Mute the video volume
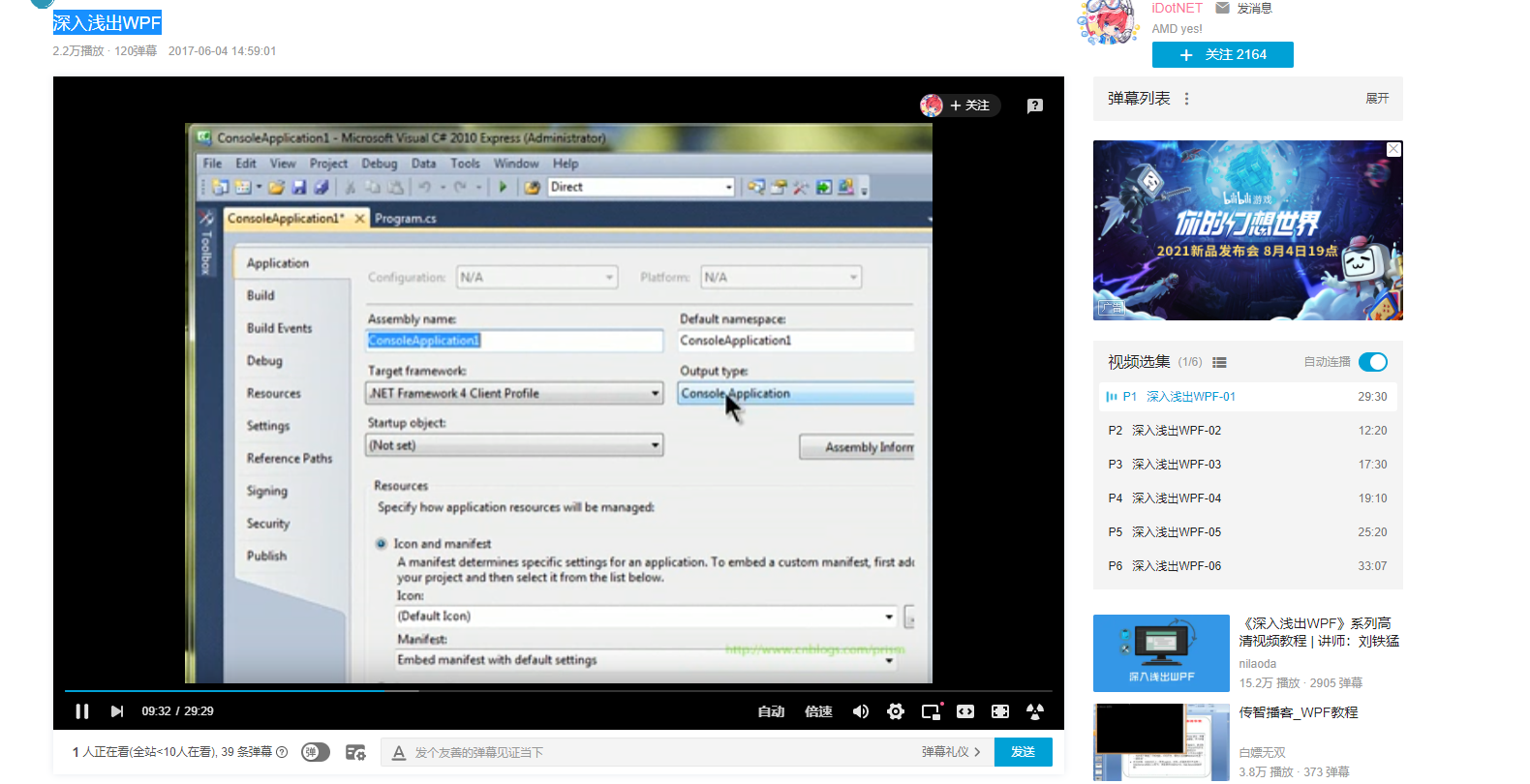Image resolution: width=1530 pixels, height=784 pixels. pyautogui.click(x=861, y=711)
